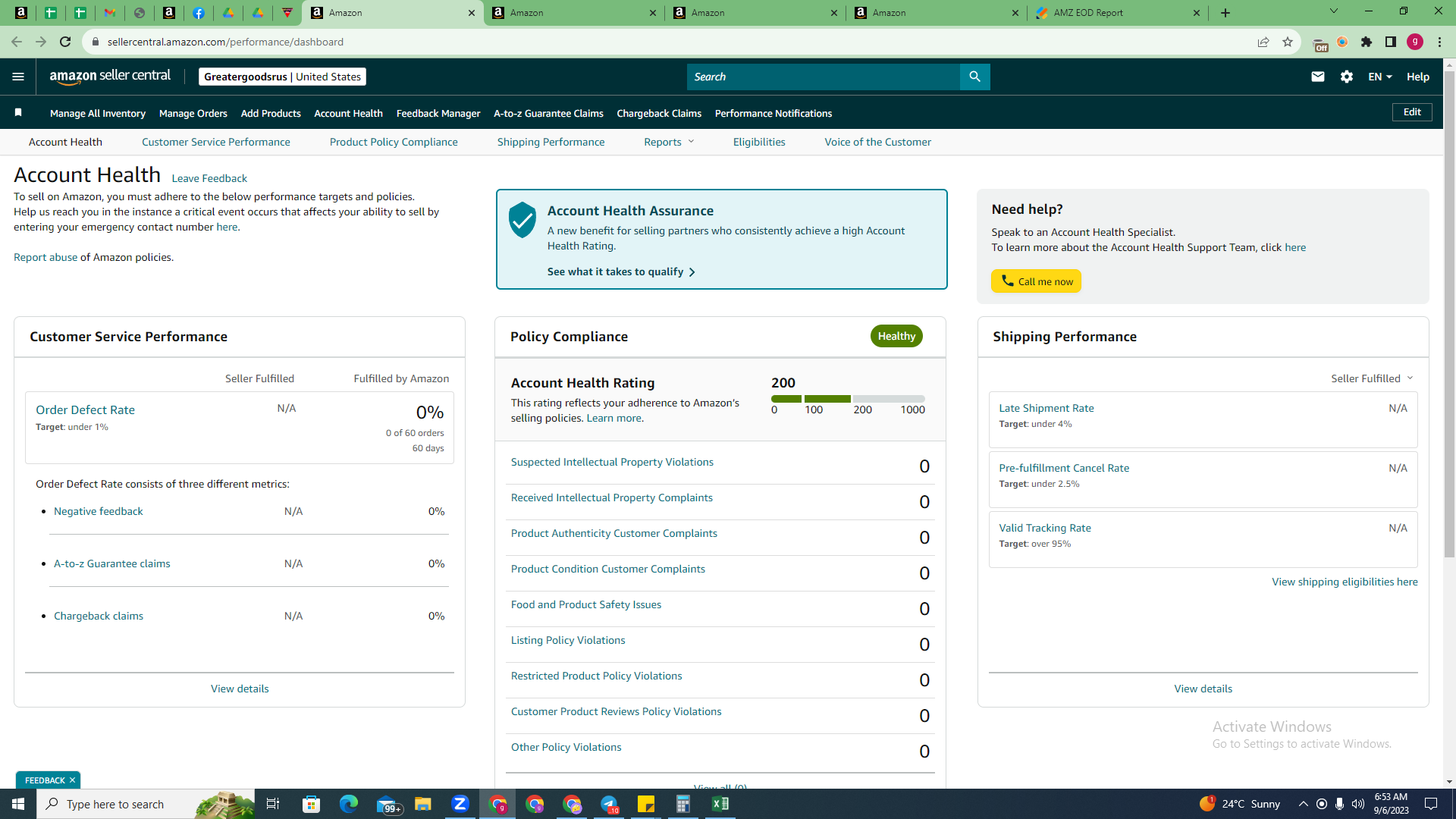The width and height of the screenshot is (1456, 819).
Task: Open the Valid Tracking Rate link
Action: [x=1045, y=528]
